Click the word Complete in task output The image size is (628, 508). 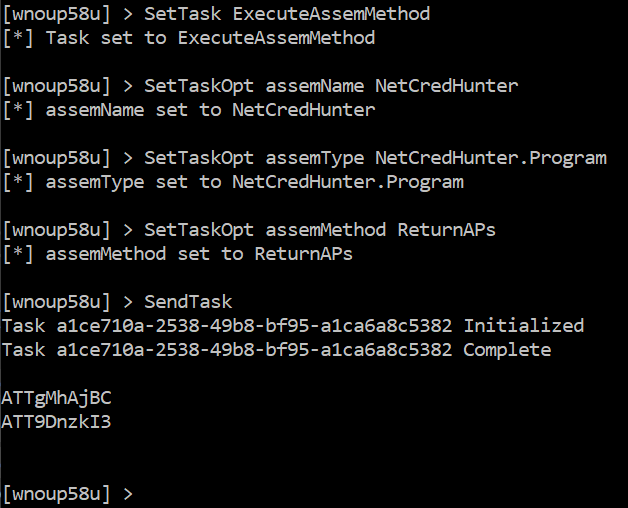(507, 350)
